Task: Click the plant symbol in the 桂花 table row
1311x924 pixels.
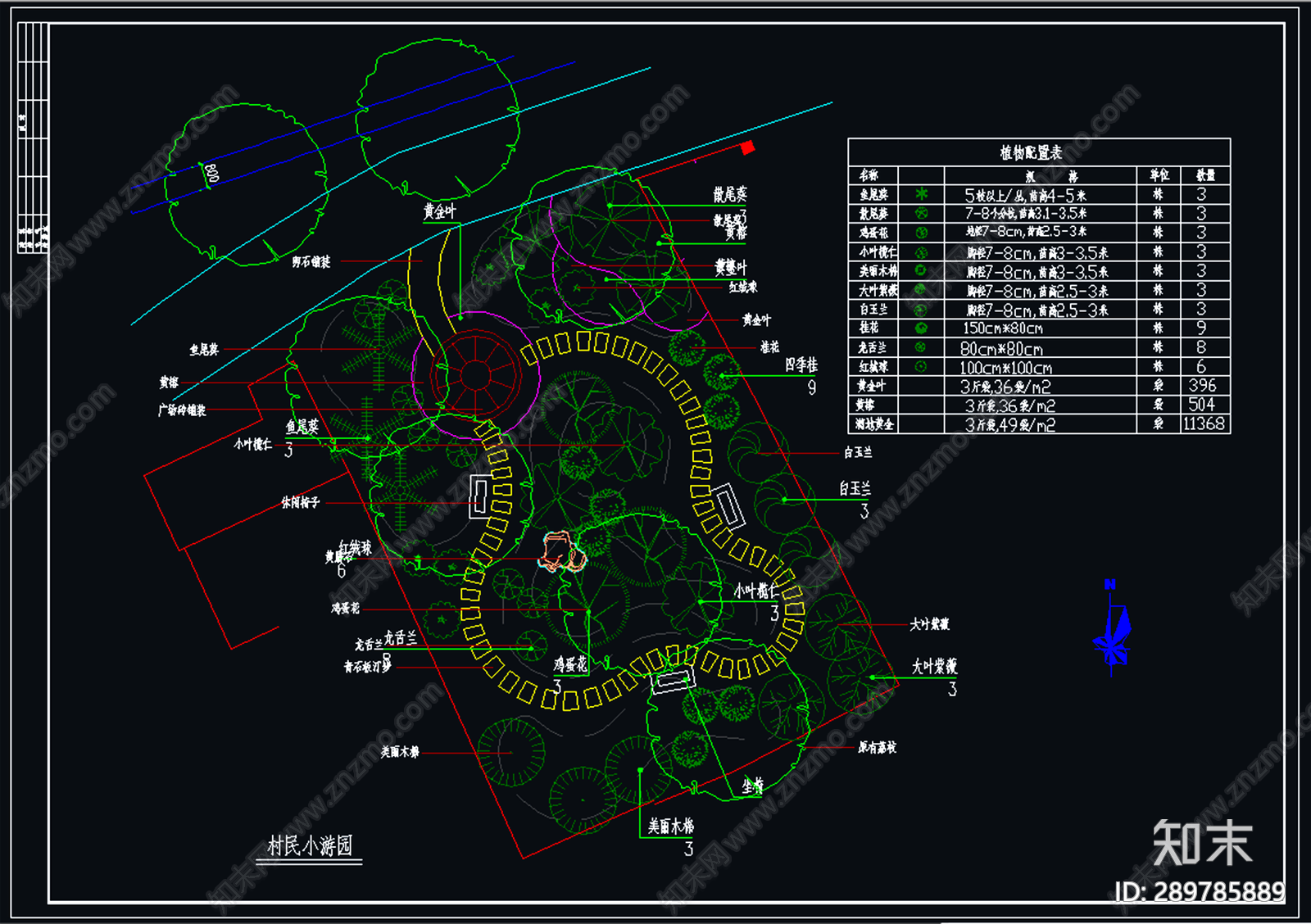Action: coord(922,328)
